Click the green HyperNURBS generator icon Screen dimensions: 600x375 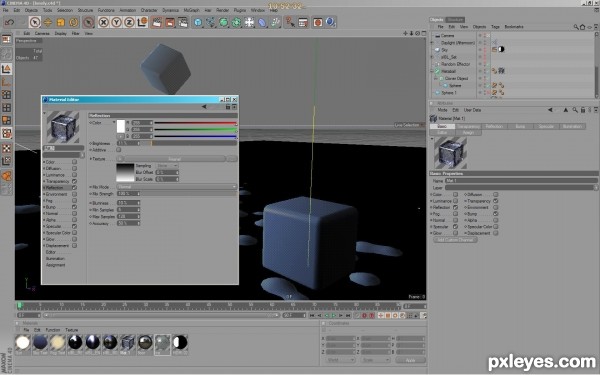(223, 22)
